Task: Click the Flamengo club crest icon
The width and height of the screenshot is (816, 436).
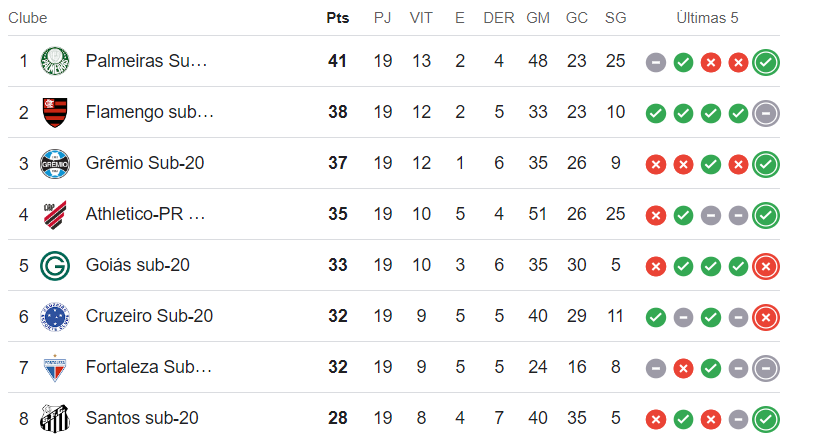Action: pyautogui.click(x=54, y=113)
